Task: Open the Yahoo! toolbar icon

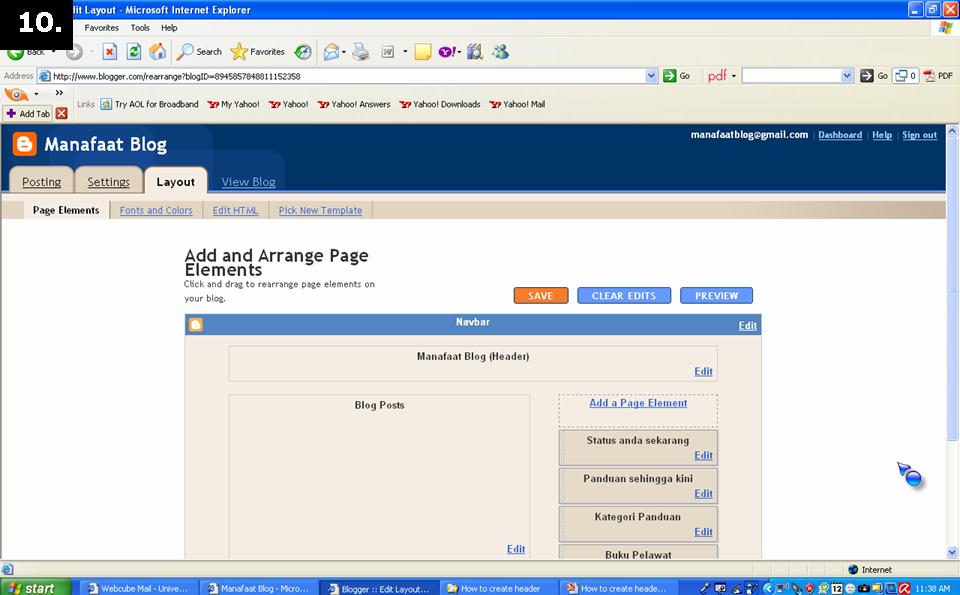Action: tap(448, 52)
